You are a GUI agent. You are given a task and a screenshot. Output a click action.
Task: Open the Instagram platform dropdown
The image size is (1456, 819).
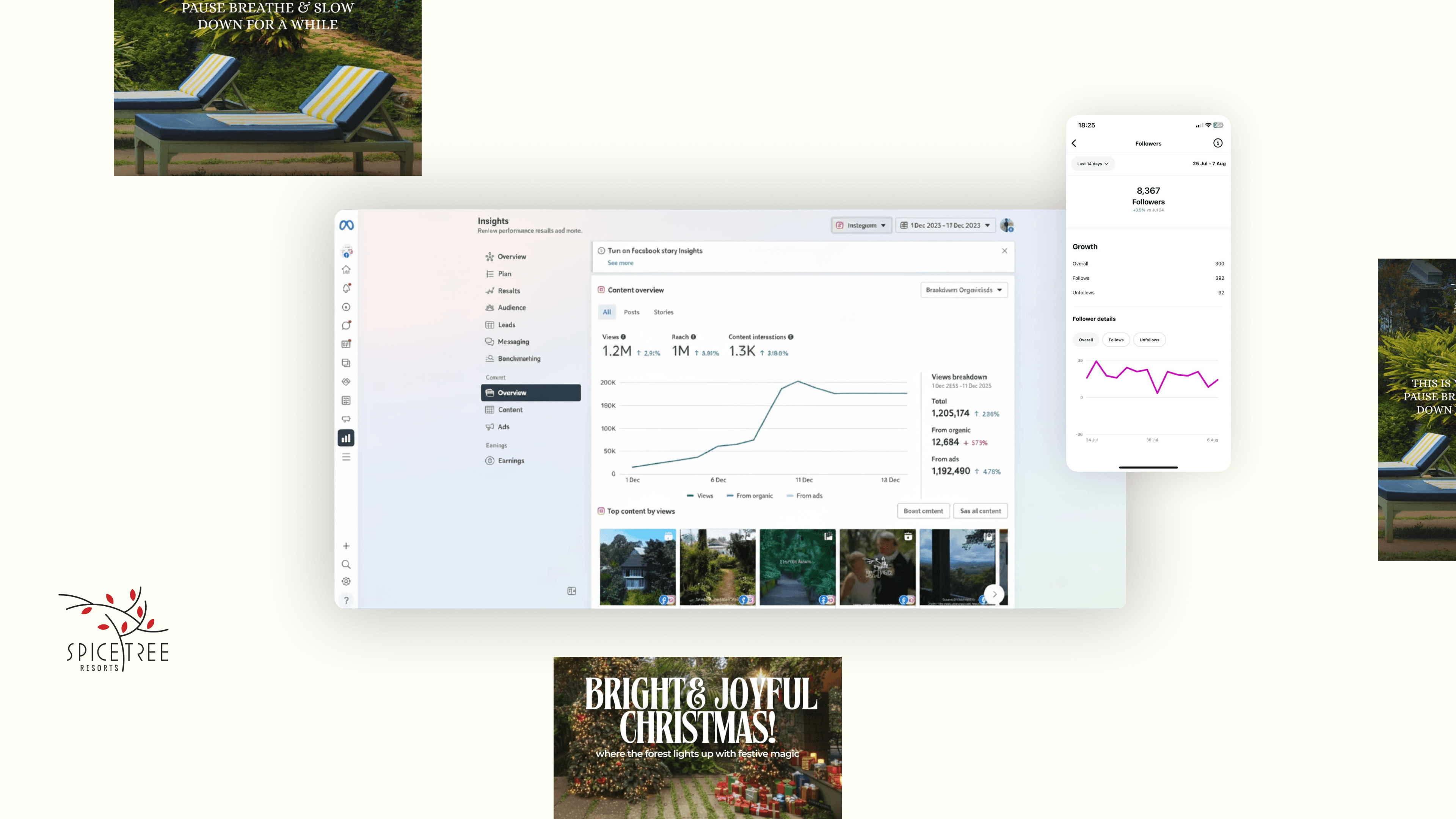click(x=861, y=225)
